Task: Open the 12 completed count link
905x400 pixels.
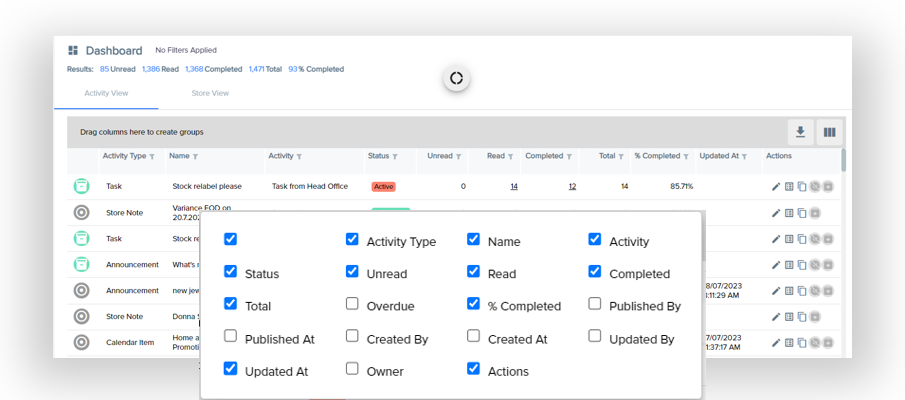Action: click(572, 187)
